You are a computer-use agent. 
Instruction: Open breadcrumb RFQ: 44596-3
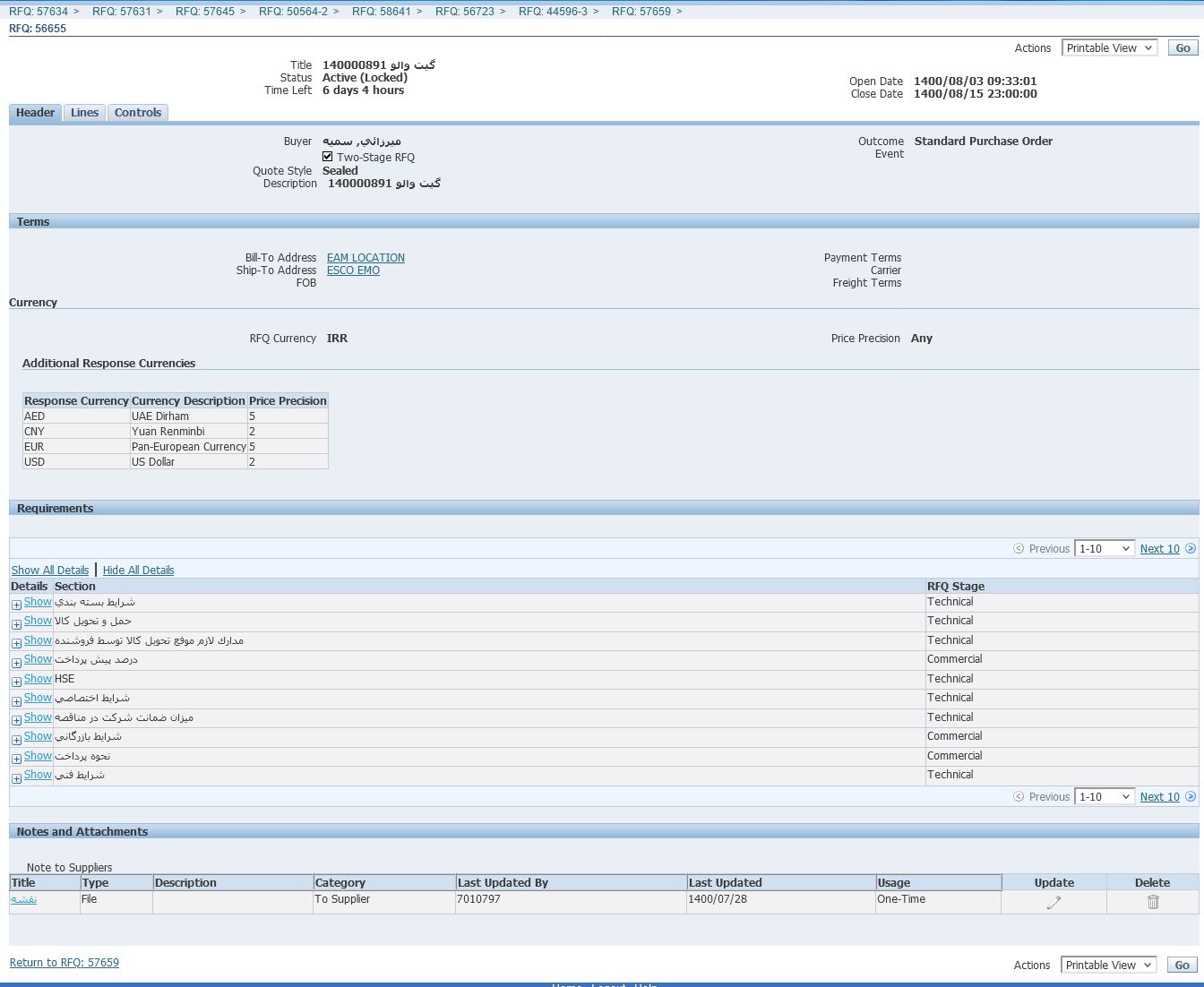pos(553,11)
